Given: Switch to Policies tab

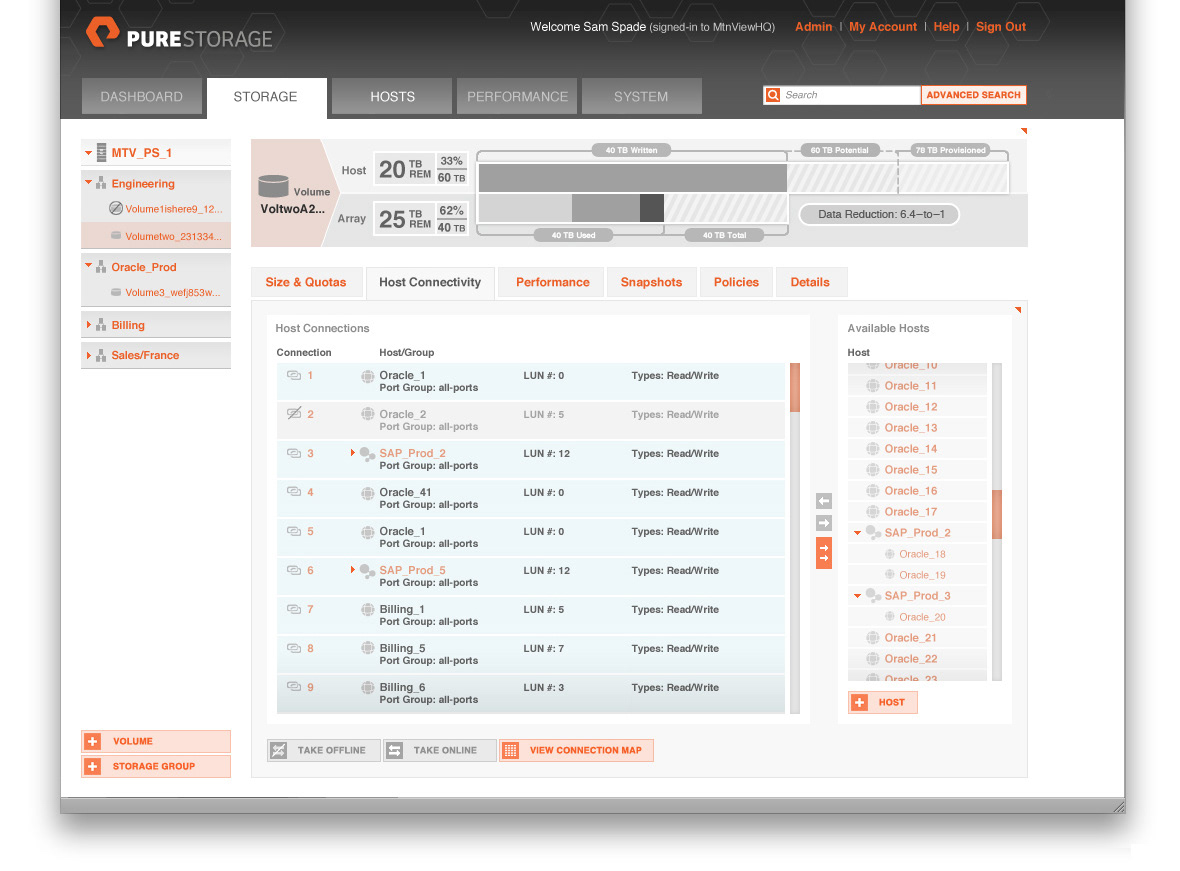Looking at the screenshot, I should [736, 282].
